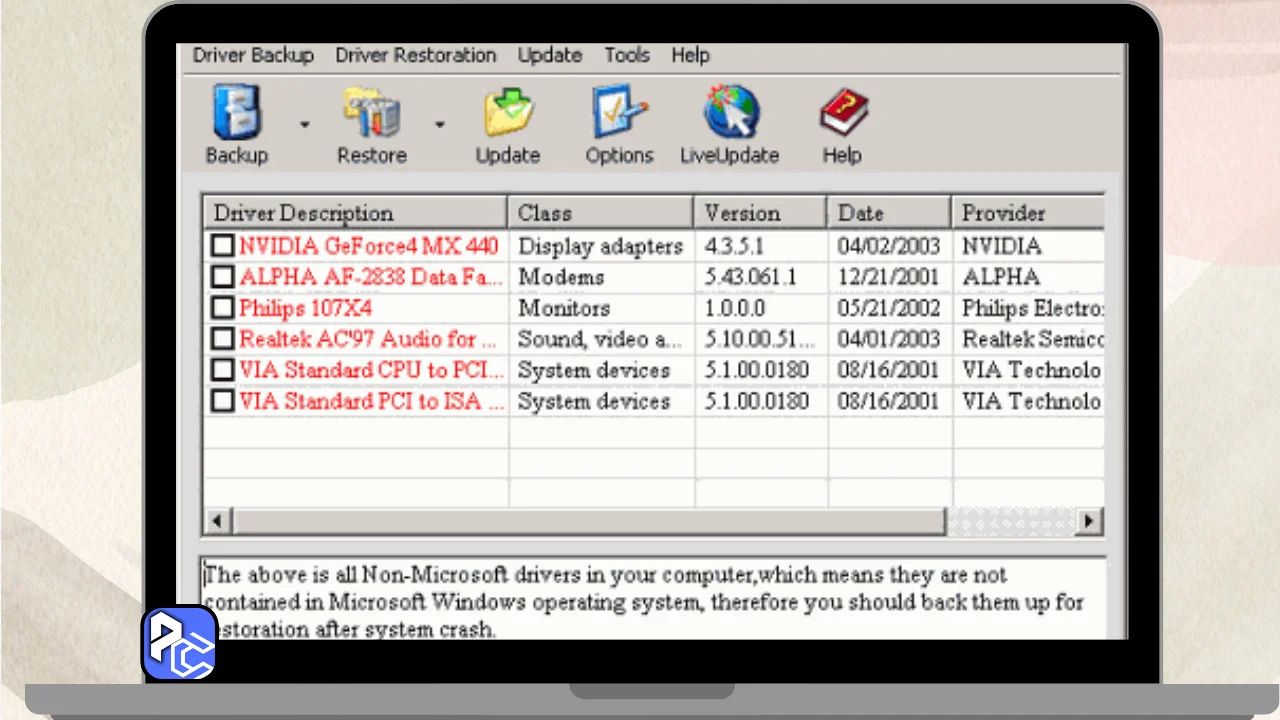
Task: Open the Tools menu
Action: (627, 56)
